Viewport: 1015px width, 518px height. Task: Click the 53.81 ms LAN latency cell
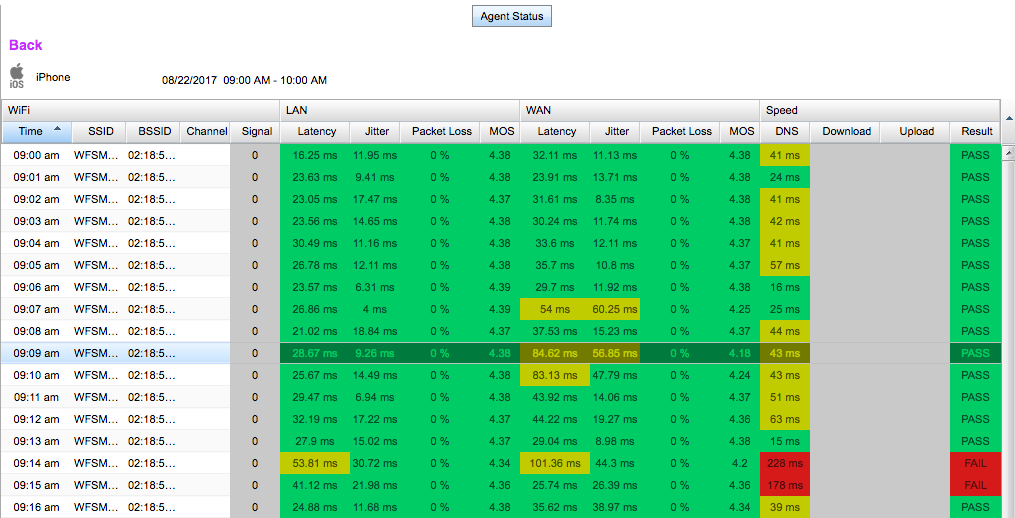[315, 464]
